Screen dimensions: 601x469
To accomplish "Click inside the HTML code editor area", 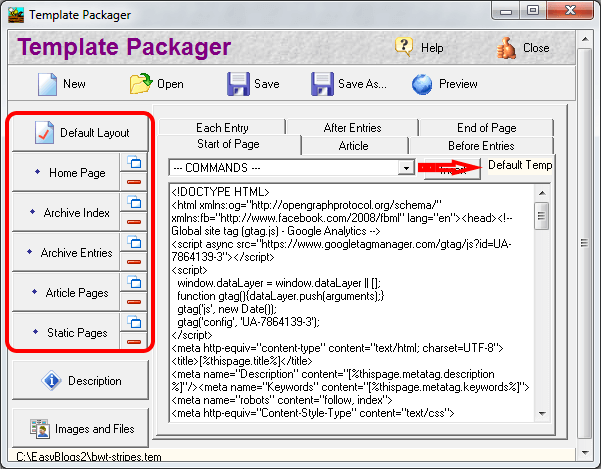I will [352, 303].
